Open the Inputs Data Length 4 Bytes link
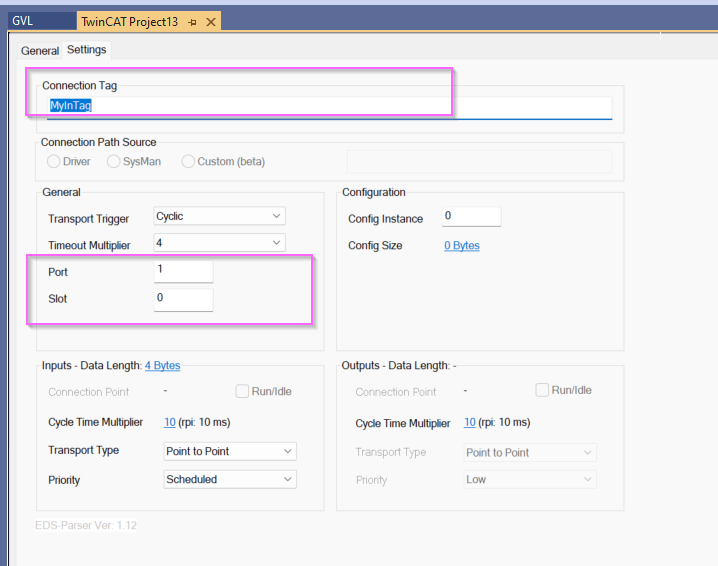Image resolution: width=718 pixels, height=566 pixels. 163,365
